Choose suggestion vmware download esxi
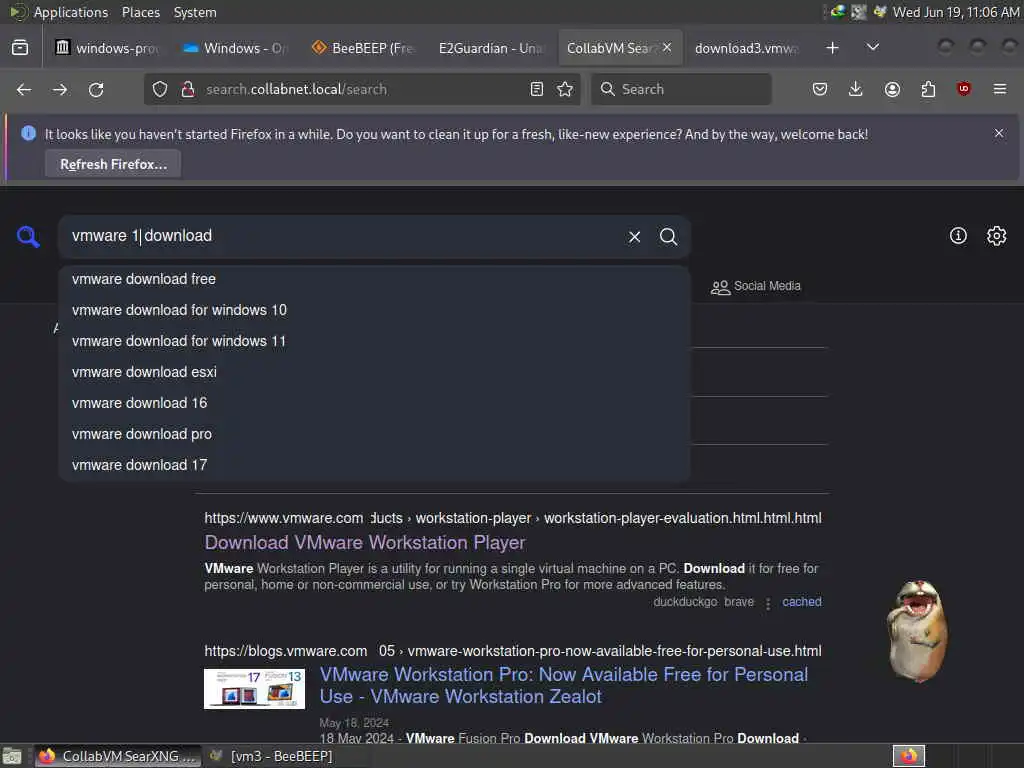1024x768 pixels. (374, 372)
